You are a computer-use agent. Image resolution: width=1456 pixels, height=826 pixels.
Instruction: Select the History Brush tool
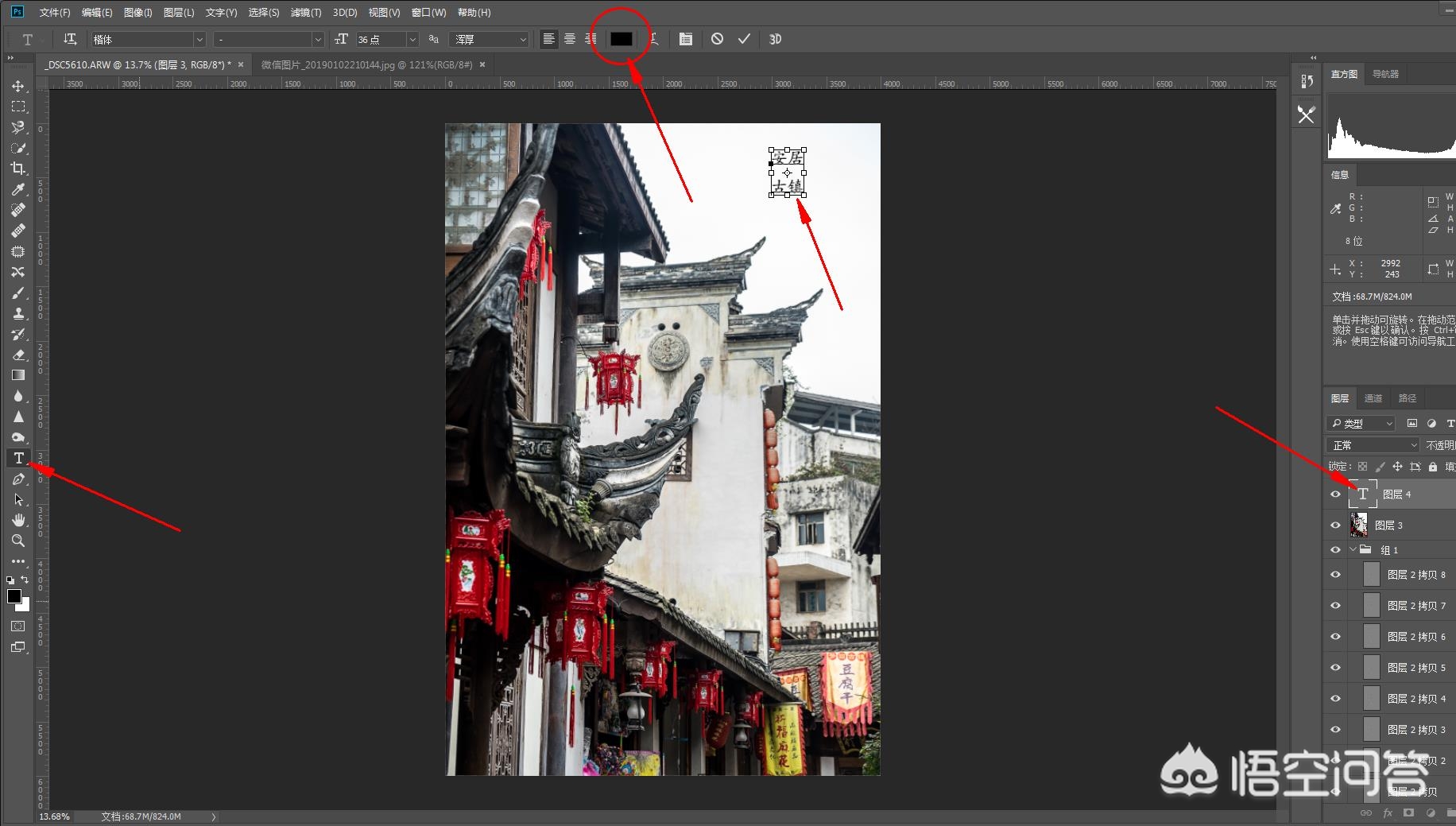(x=18, y=334)
